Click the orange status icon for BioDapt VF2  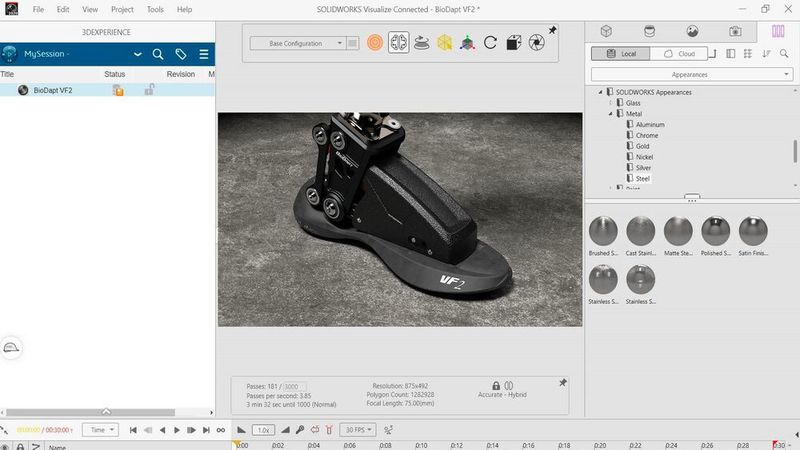tap(118, 90)
